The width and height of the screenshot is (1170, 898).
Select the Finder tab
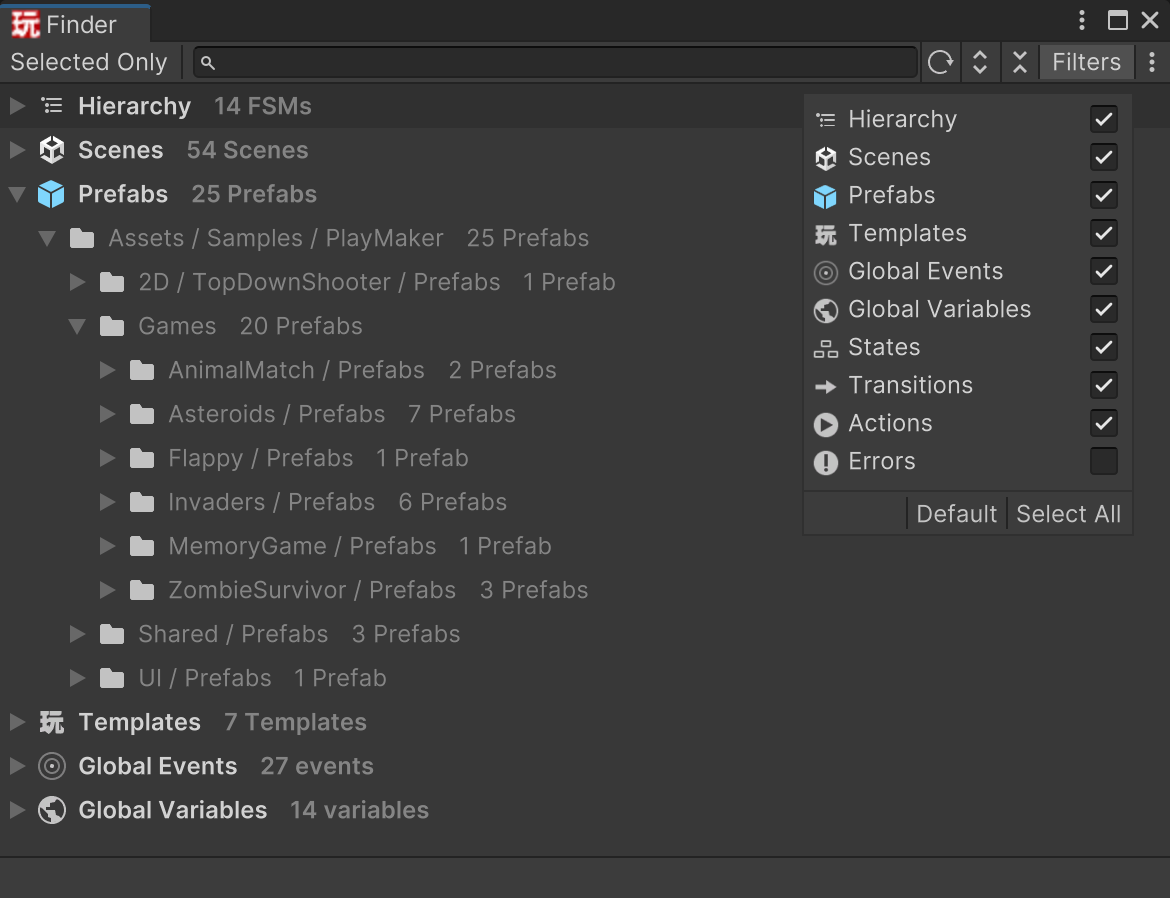[75, 24]
